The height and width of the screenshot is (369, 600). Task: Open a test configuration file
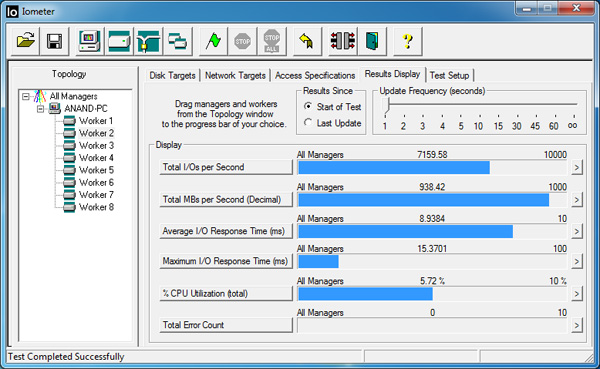(x=25, y=41)
